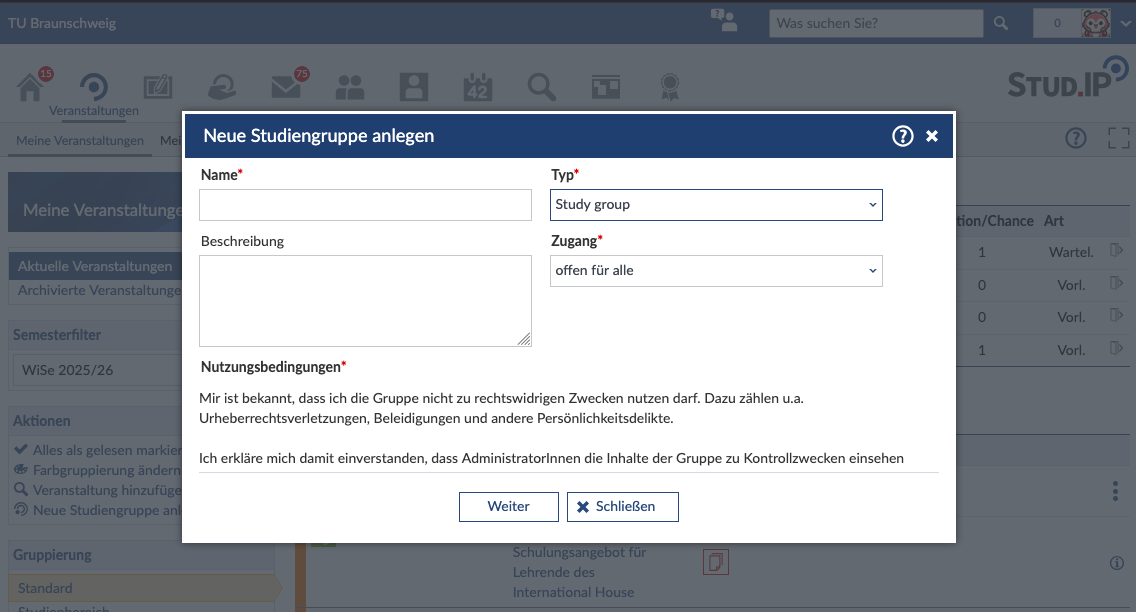Click the info icon near International House
The height and width of the screenshot is (612, 1136).
[1117, 563]
